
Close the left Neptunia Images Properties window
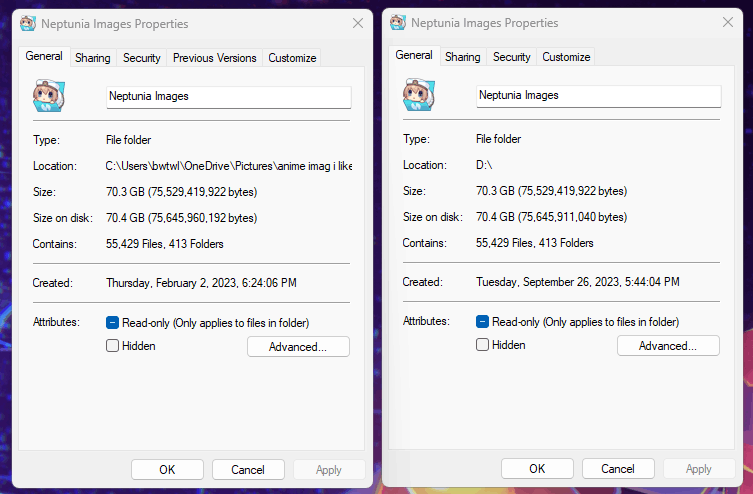(358, 24)
